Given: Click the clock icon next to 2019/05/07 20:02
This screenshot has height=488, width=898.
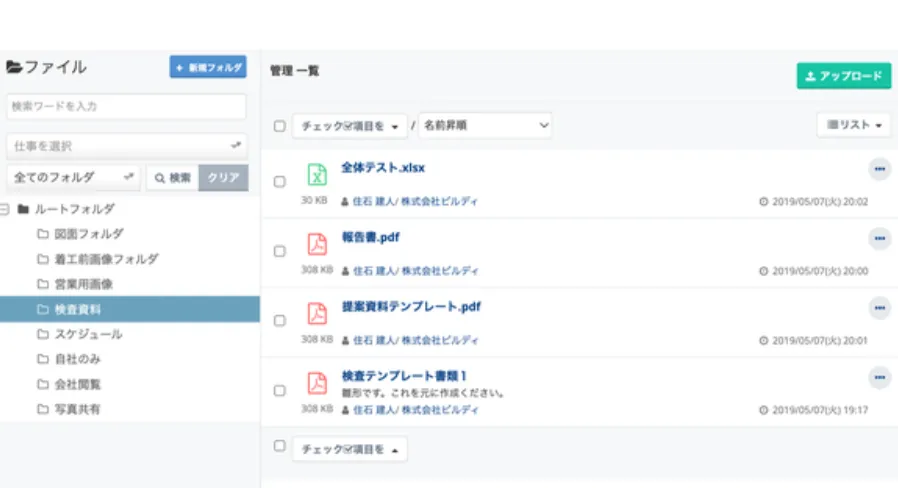Looking at the screenshot, I should (763, 202).
